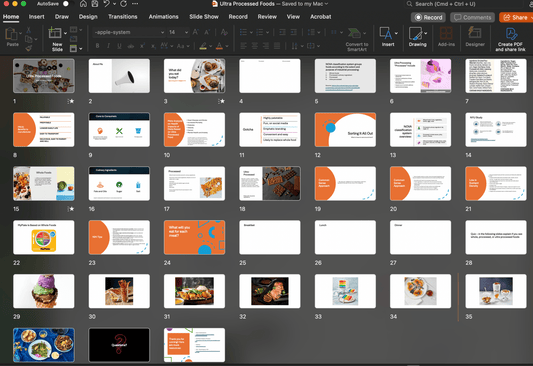Click the Reset slide icon beside New Slide

tap(73, 39)
